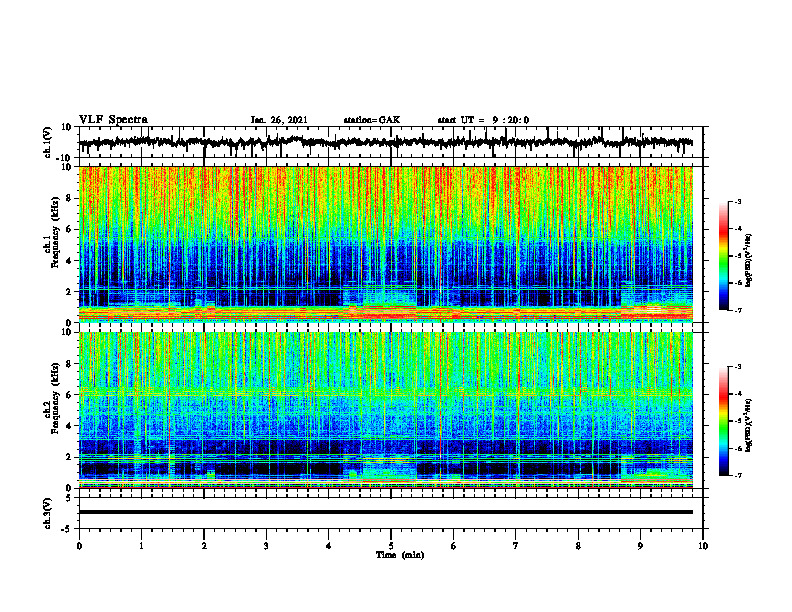Click the ch.1 voltage waveform trace
This screenshot has height=612, width=792.
tap(385, 142)
